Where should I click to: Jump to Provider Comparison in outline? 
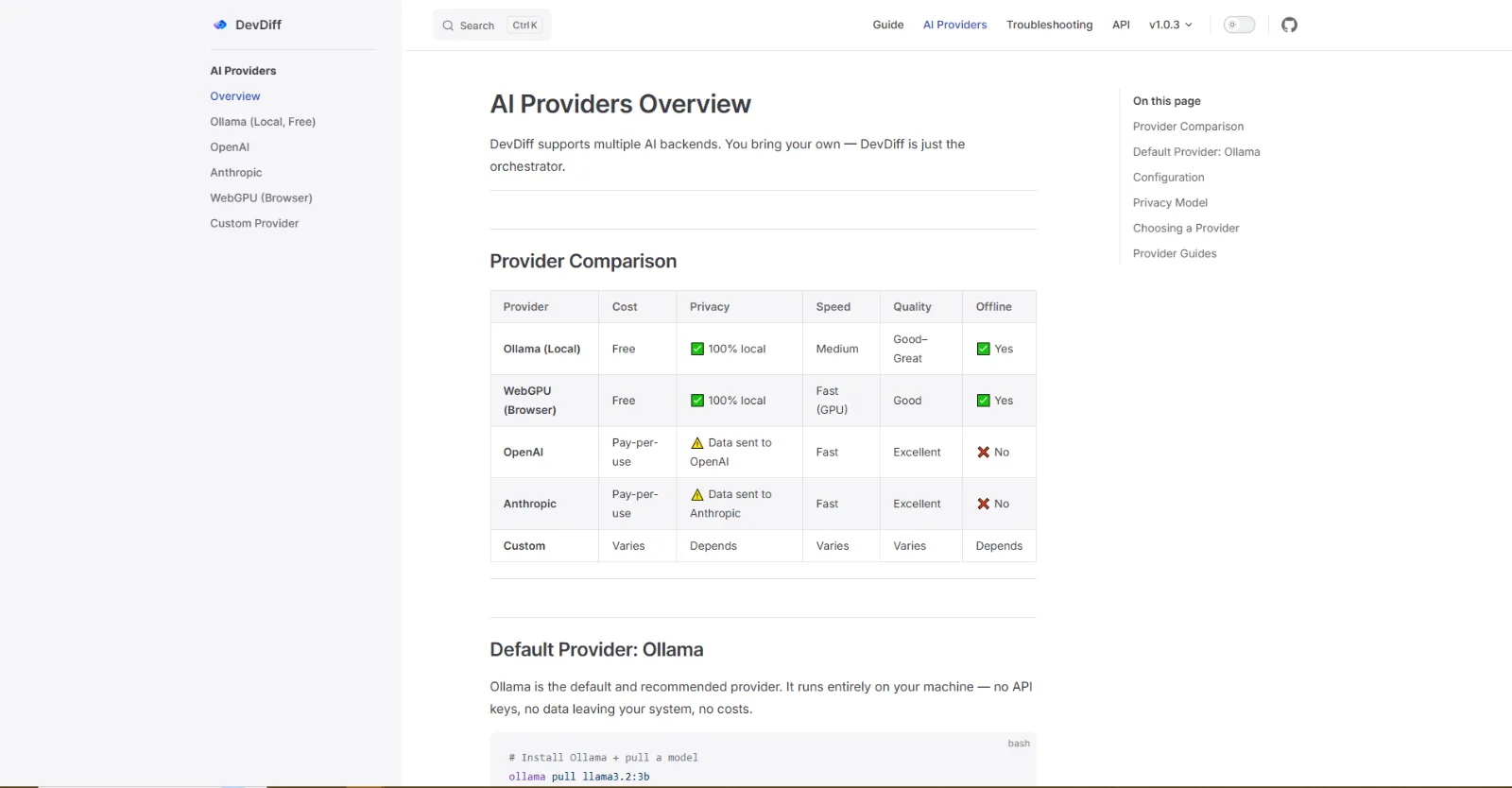[1188, 127]
